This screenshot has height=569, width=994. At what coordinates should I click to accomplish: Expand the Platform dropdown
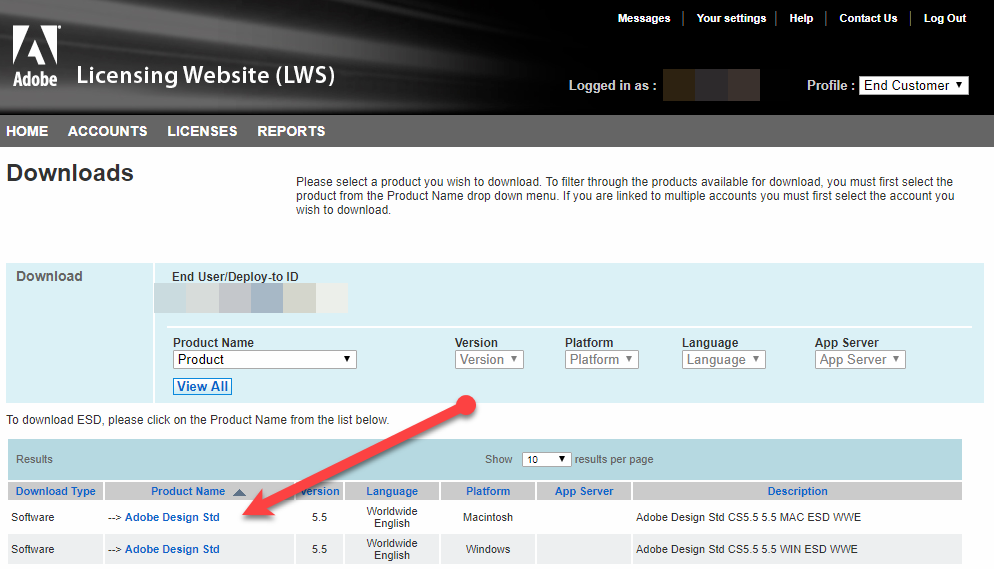(x=601, y=359)
